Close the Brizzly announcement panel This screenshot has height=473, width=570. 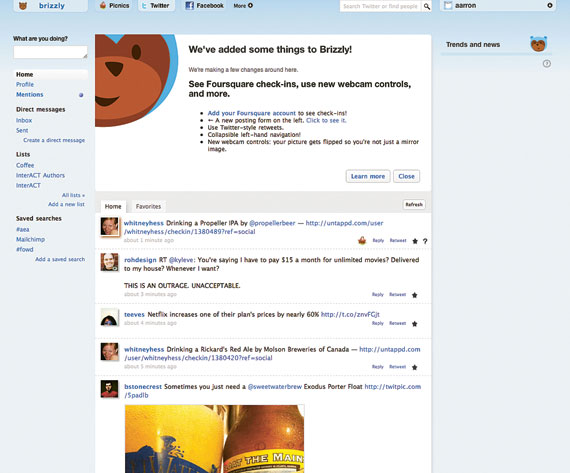pos(406,176)
